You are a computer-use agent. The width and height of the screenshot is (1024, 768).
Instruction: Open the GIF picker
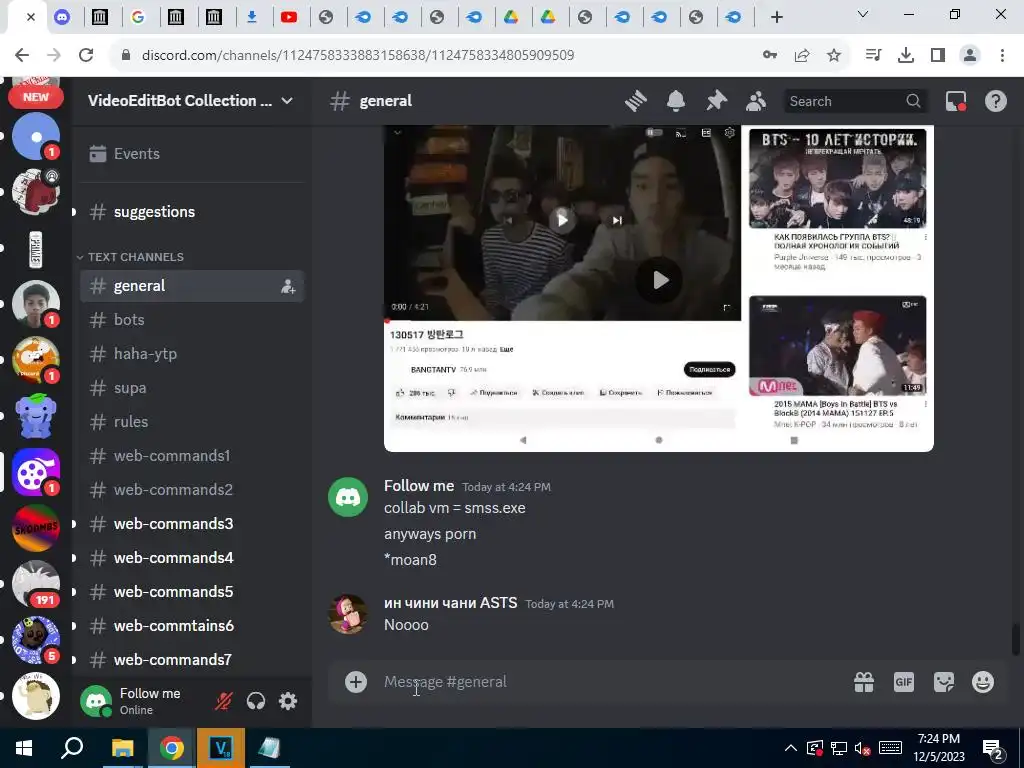(904, 682)
